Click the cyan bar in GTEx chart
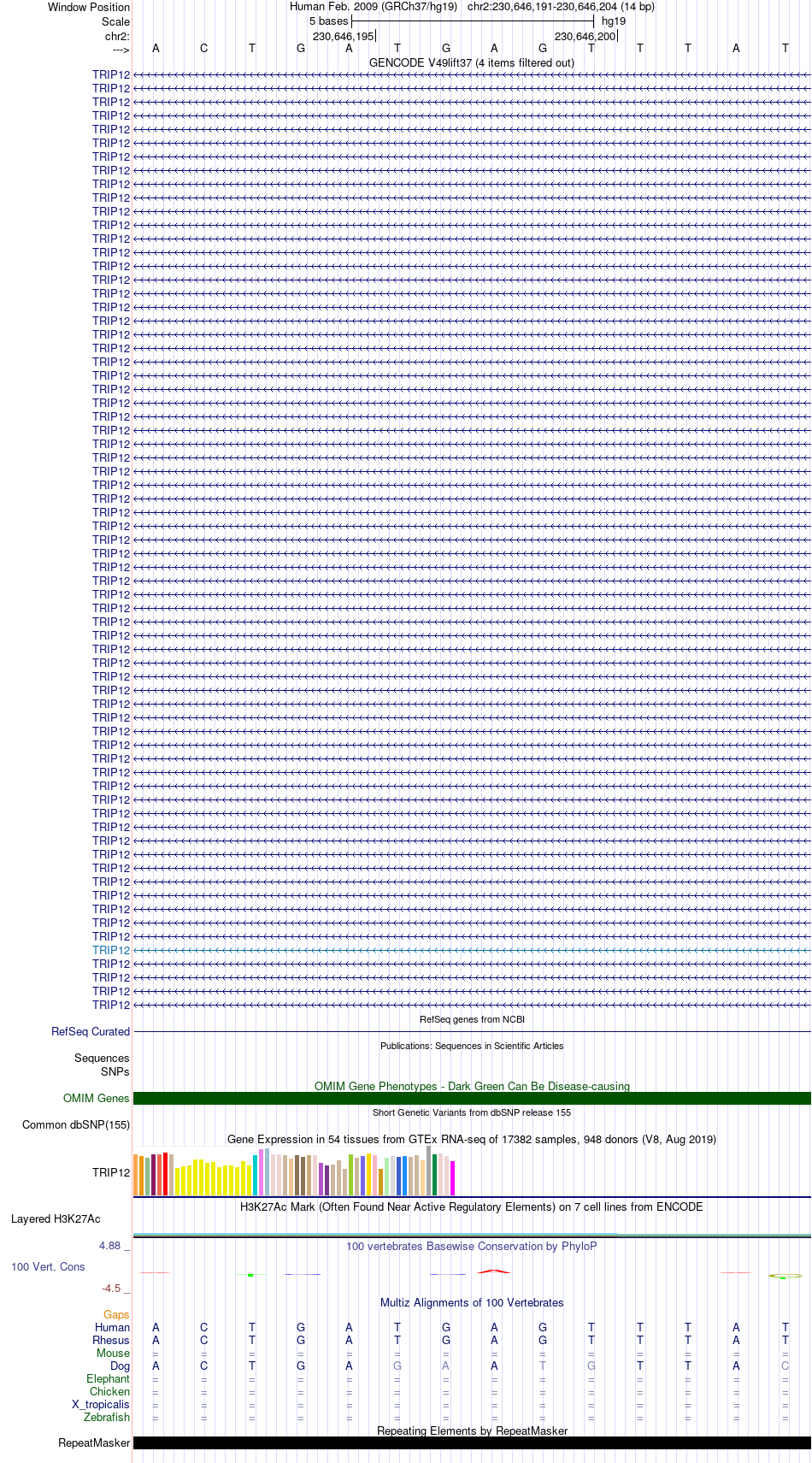Screen dimensions: 812x1463 256,1175
